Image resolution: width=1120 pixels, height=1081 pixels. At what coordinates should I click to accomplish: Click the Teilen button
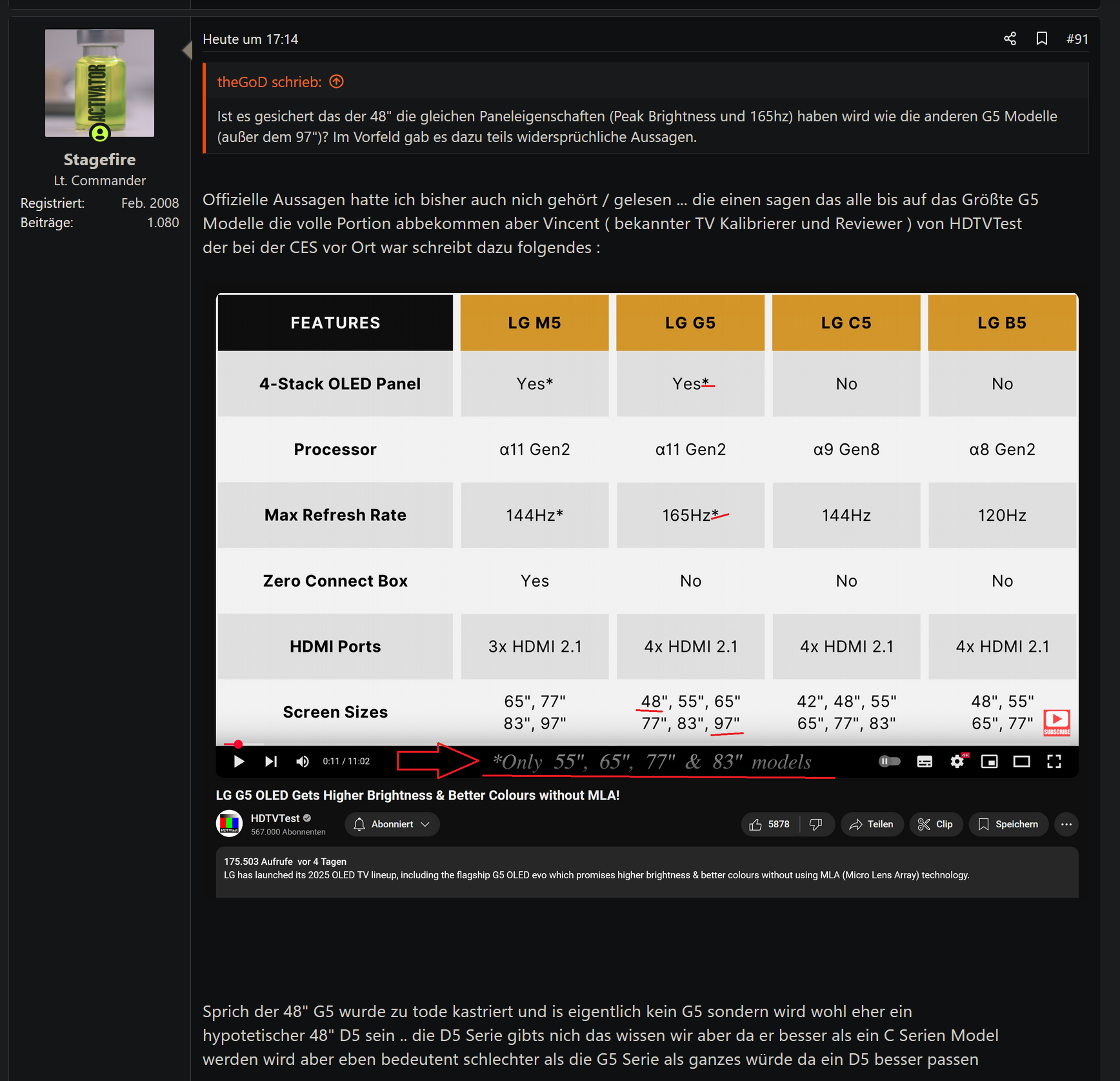pos(872,824)
